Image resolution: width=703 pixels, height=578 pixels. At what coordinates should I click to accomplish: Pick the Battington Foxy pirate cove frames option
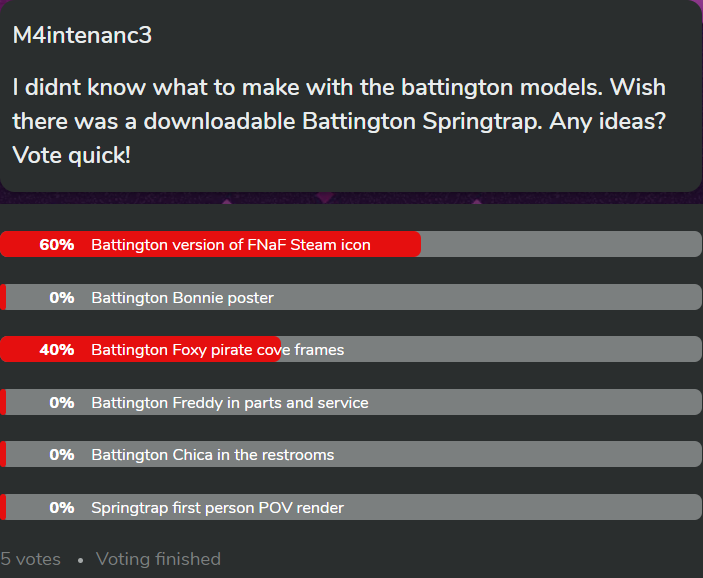(x=217, y=350)
